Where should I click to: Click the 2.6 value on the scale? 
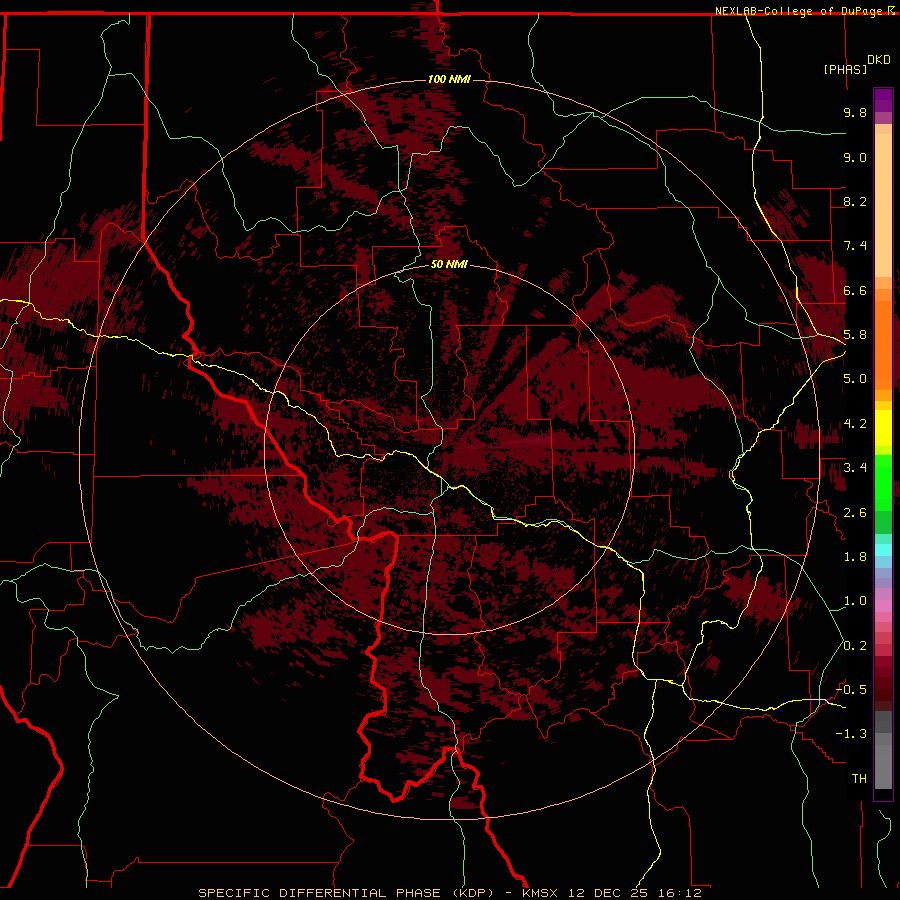(855, 512)
